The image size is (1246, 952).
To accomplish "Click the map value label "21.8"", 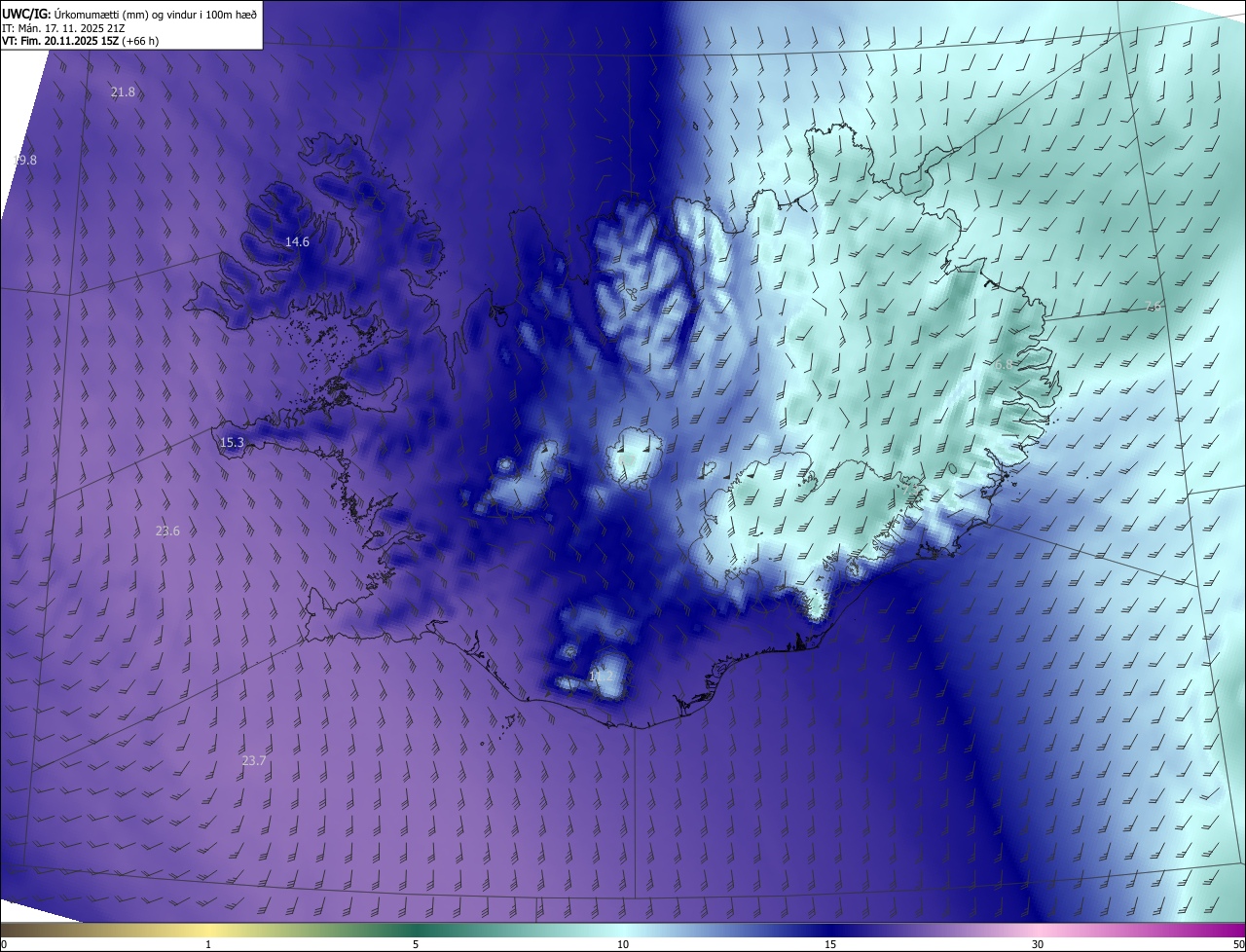I will coord(123,92).
